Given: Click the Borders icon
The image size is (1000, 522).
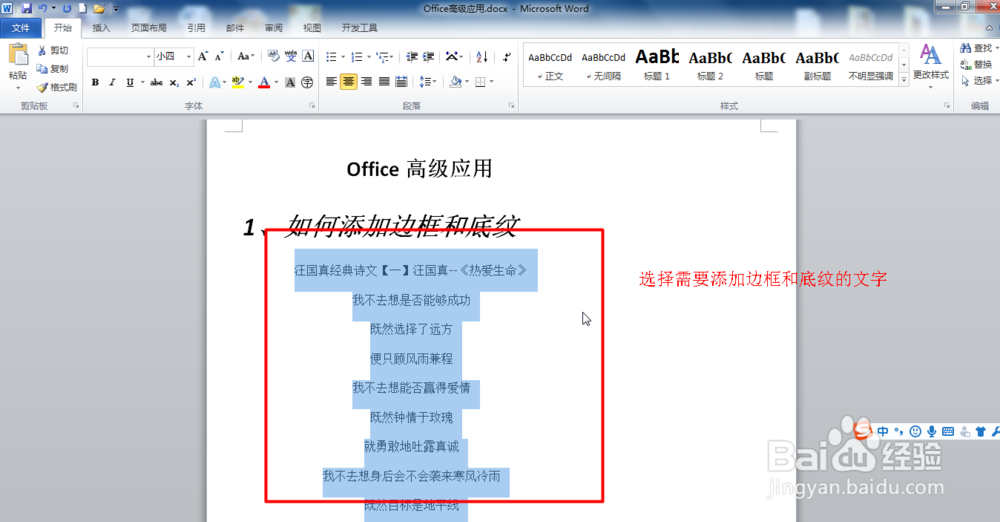Looking at the screenshot, I should 481,82.
